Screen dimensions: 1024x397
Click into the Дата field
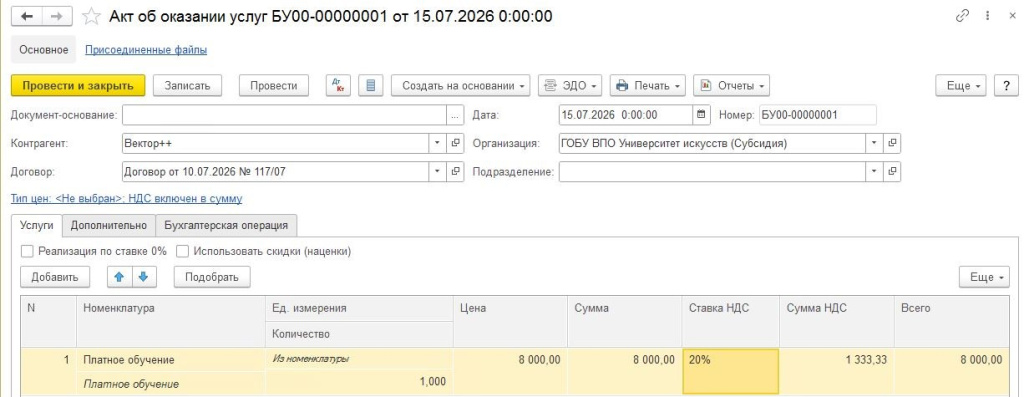coord(625,115)
